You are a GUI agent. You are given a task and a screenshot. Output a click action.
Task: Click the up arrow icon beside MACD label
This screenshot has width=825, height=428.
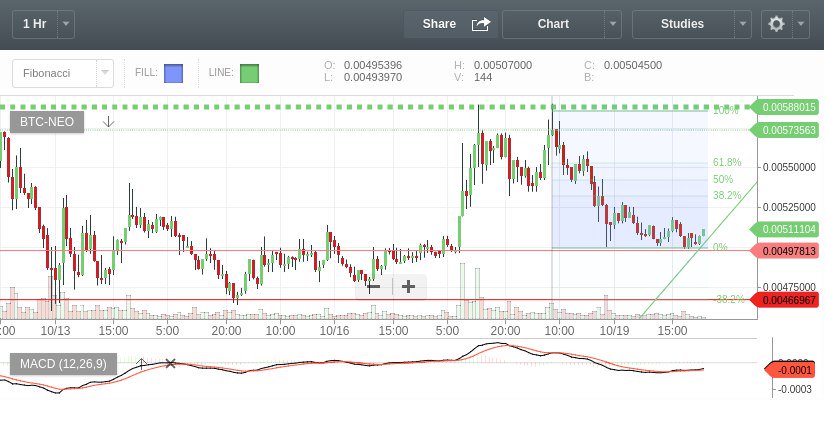(x=142, y=363)
